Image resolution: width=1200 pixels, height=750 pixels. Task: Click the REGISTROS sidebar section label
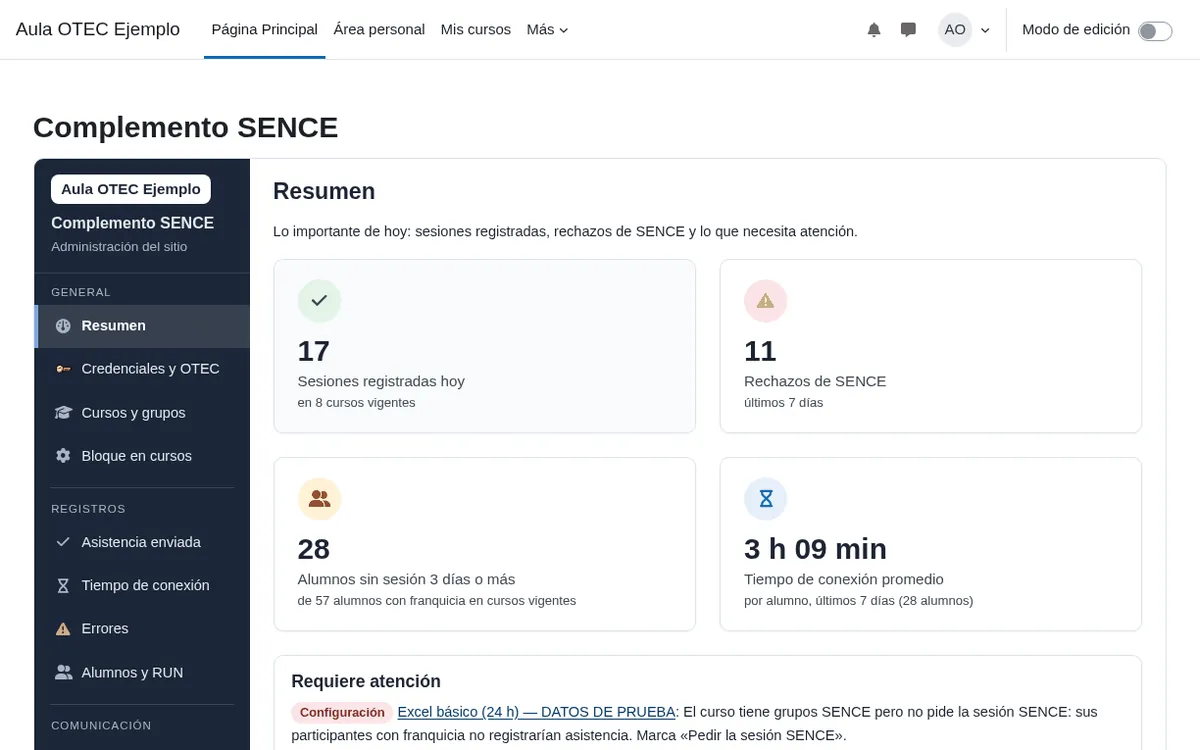[x=88, y=509]
